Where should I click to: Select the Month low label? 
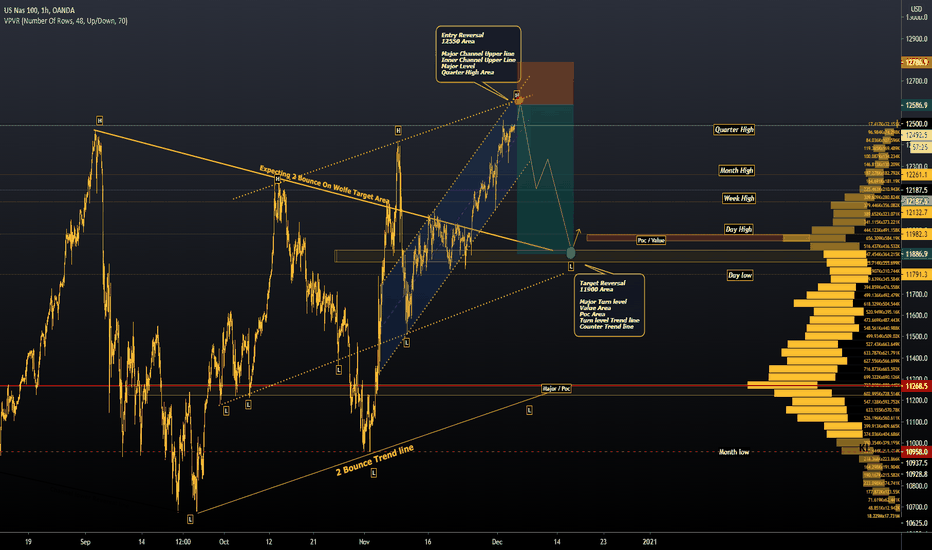coord(734,452)
